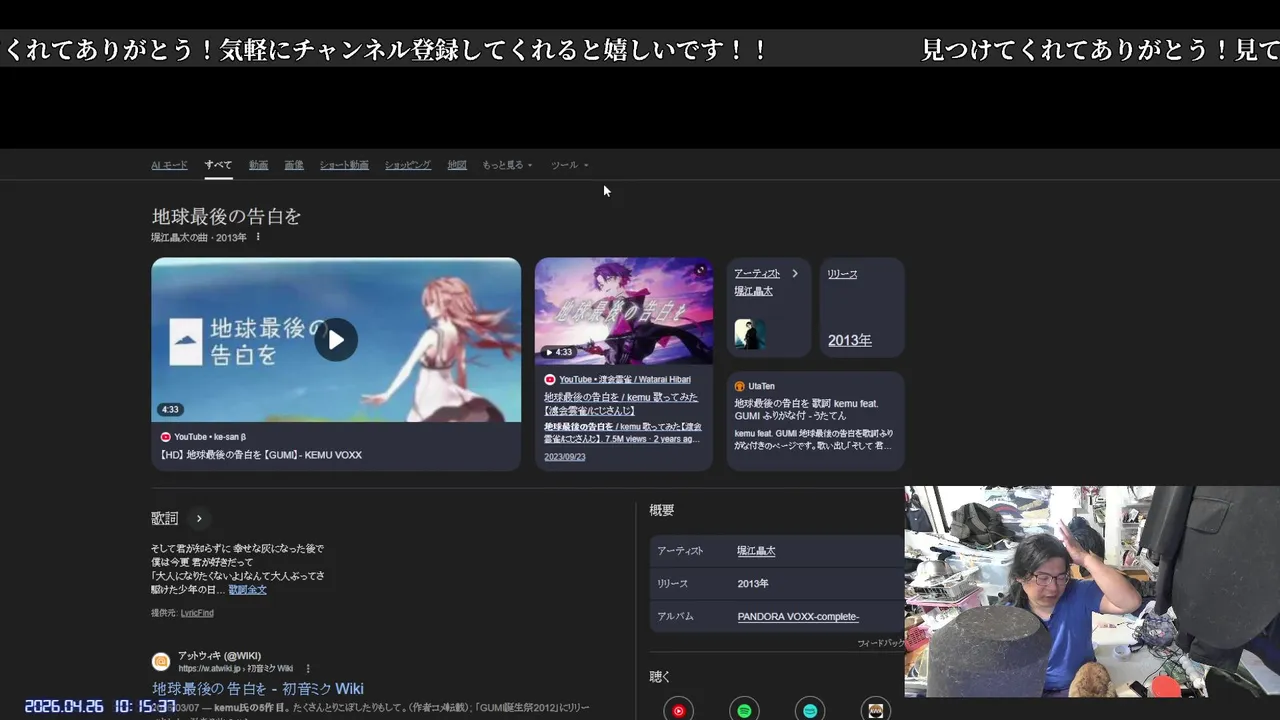Click 堀江晶太 name in the artist card
Screen dimensions: 1280x720
tap(754, 291)
